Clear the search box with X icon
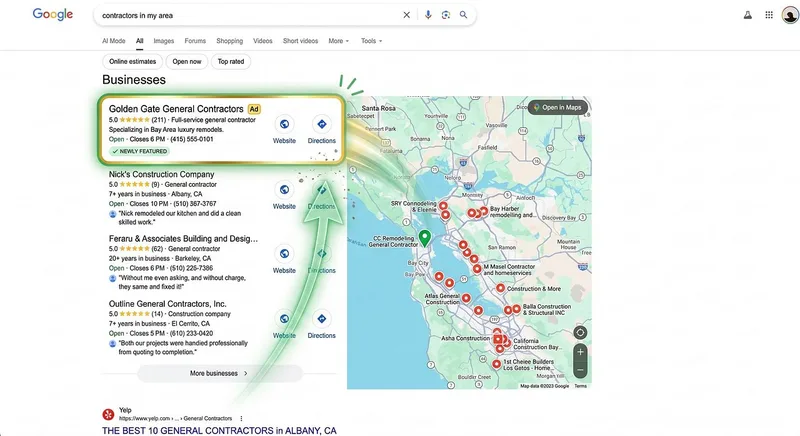 click(407, 15)
